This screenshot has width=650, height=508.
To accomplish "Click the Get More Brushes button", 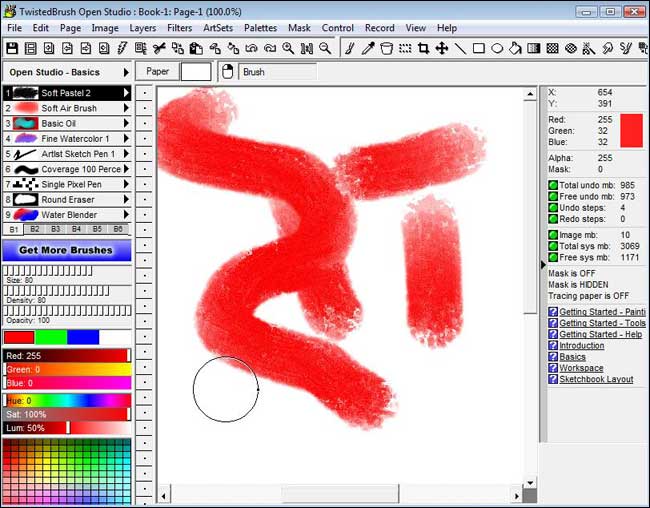I will tap(67, 250).
